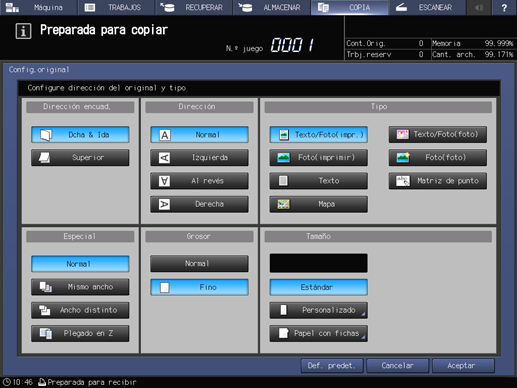Go to the ALMACENAR tab
The image size is (517, 388).
pos(272,7)
